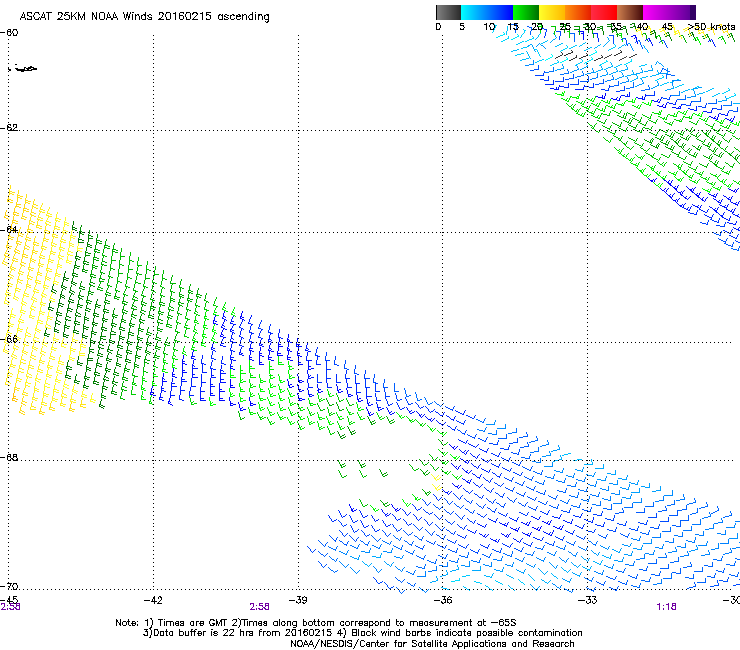The width and height of the screenshot is (740, 650).
Task: Select the '-62' latitude axis label
Action: pyautogui.click(x=9, y=128)
